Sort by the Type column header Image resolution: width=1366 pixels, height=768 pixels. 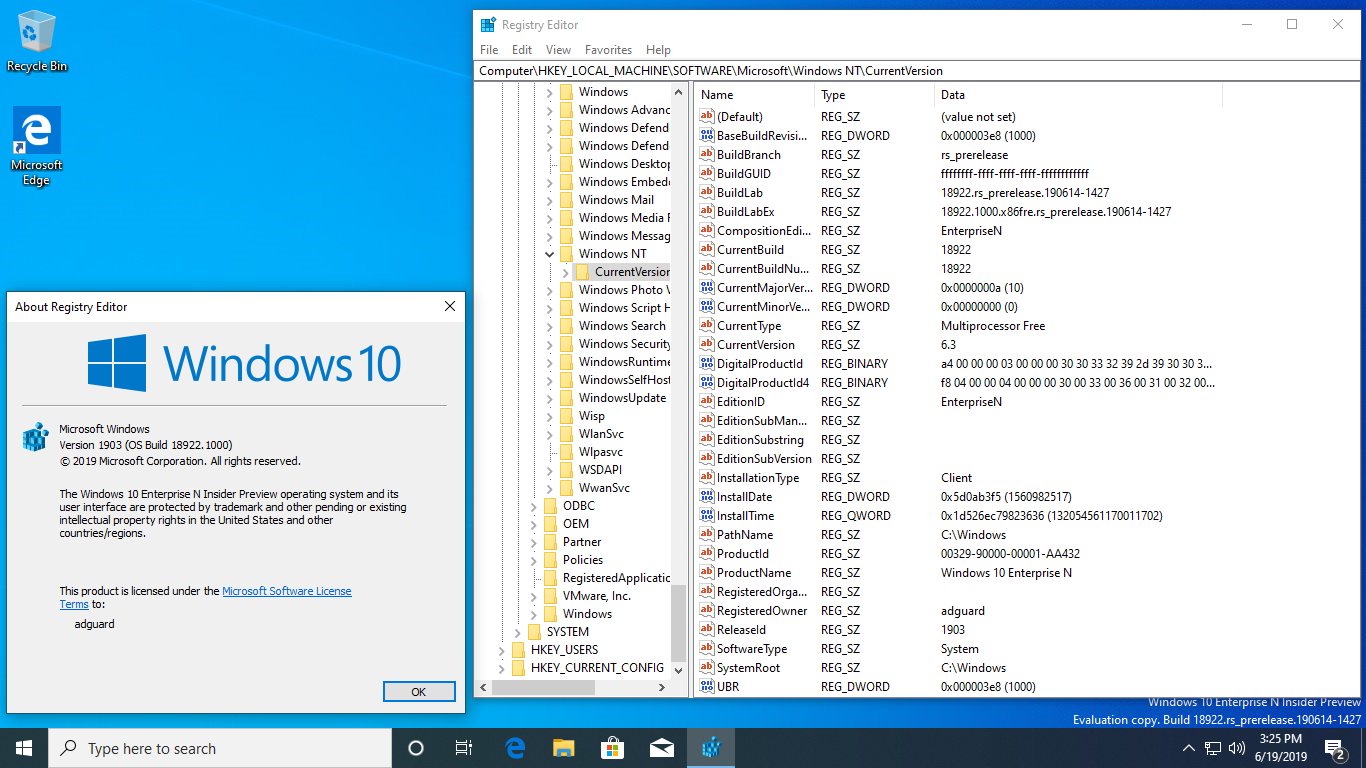(x=875, y=95)
